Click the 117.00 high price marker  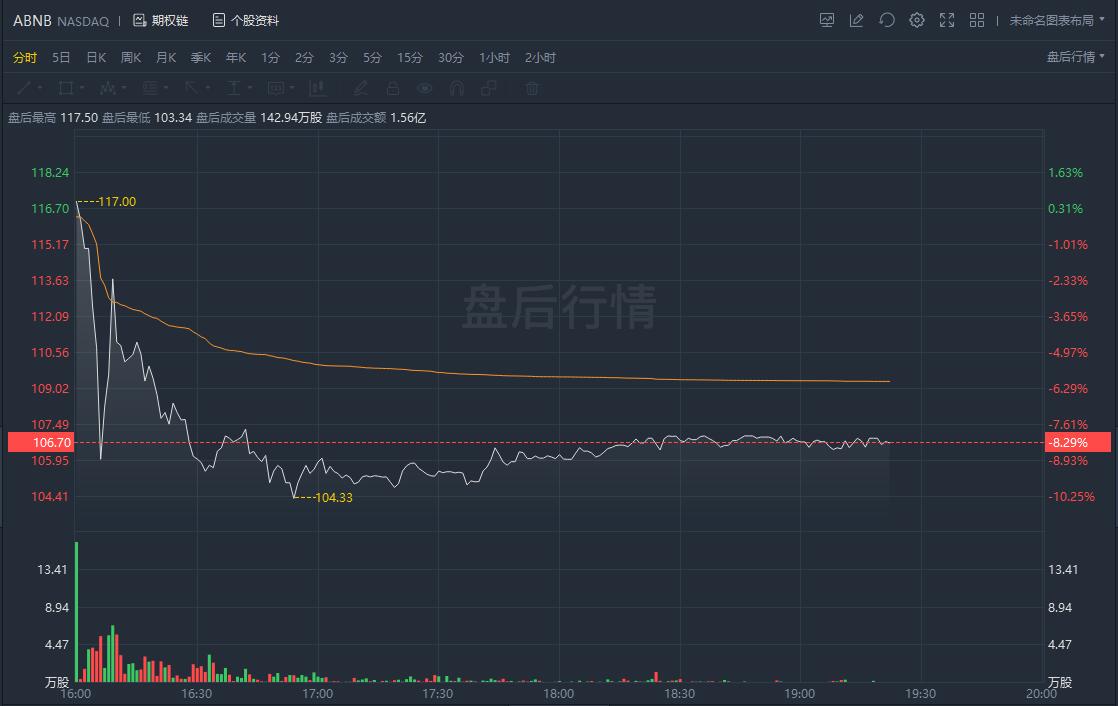coord(117,202)
